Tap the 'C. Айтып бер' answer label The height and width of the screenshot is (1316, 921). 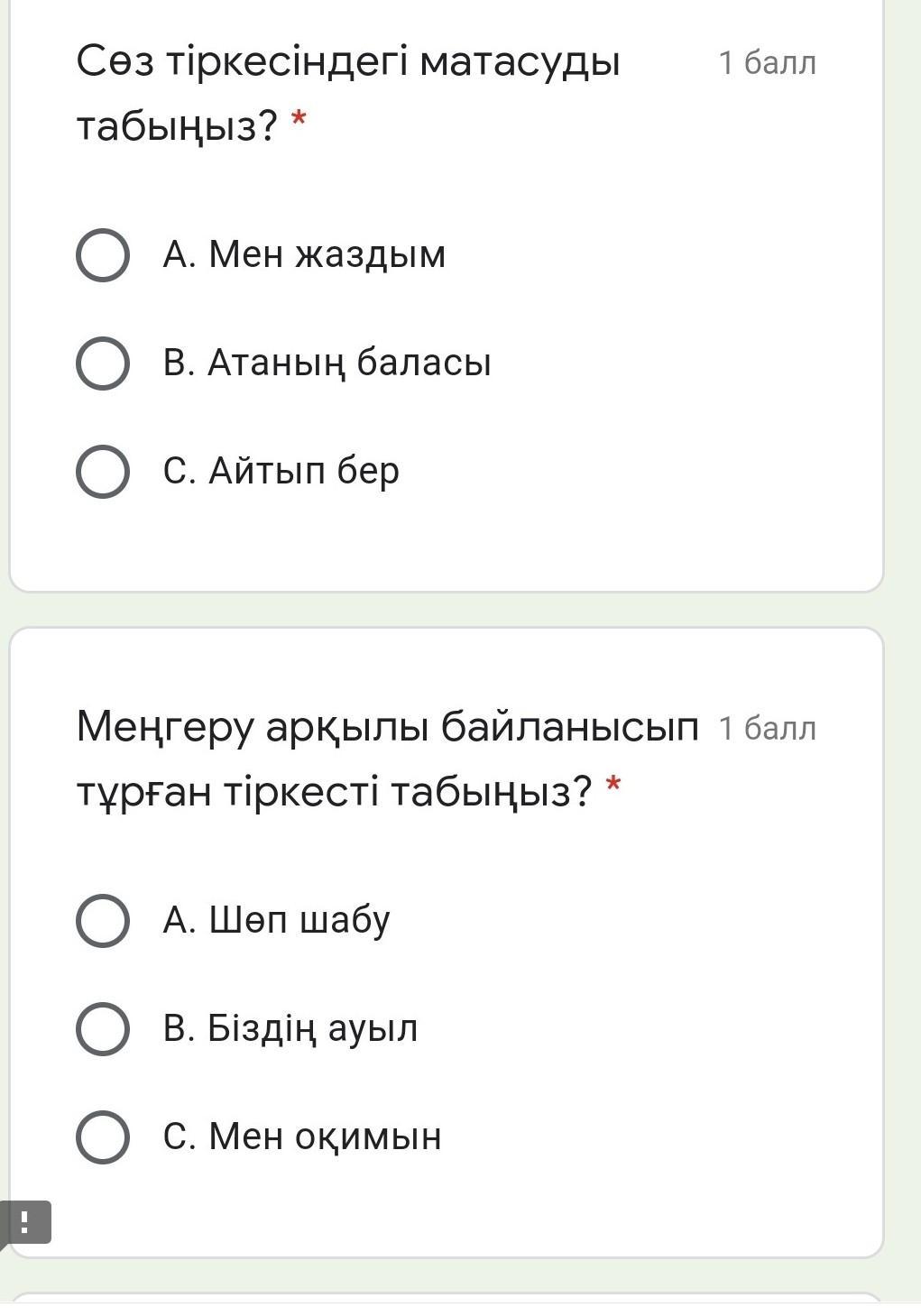tap(281, 471)
